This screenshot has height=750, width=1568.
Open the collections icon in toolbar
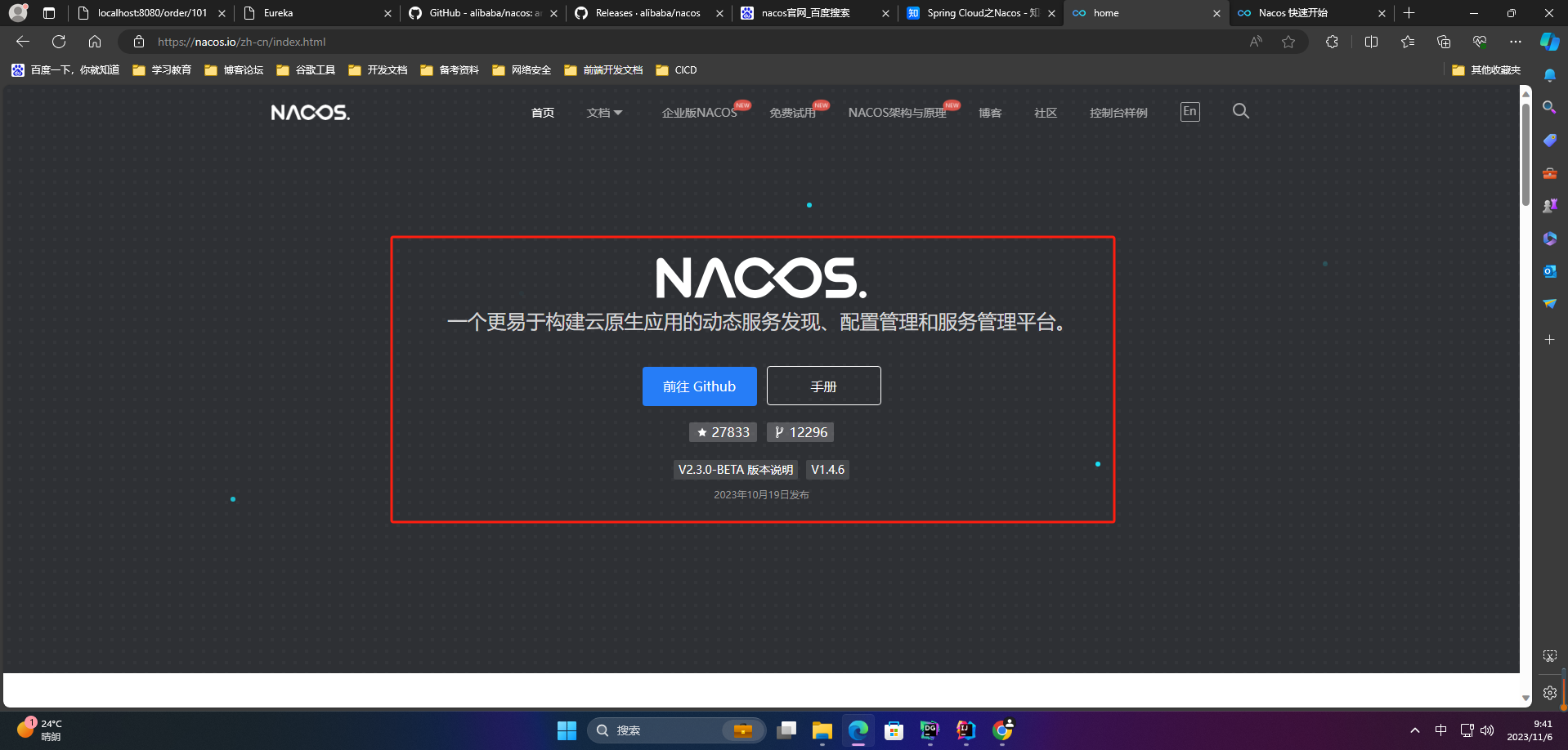point(1443,42)
